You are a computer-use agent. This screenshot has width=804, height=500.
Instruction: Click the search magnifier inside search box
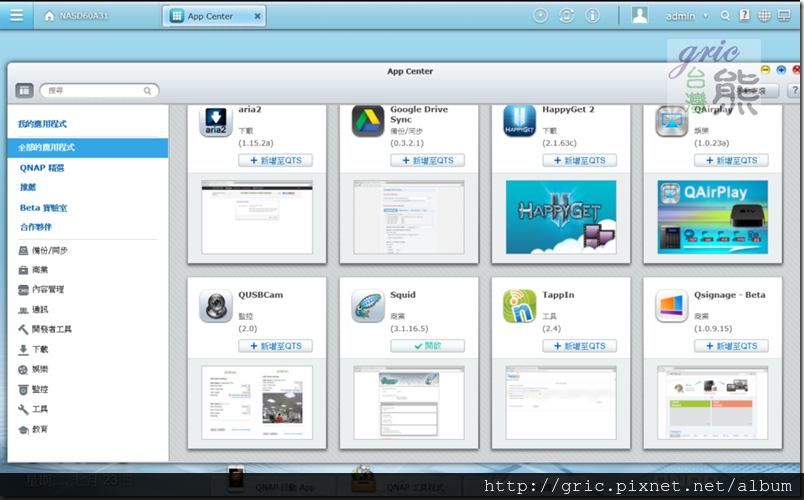click(x=147, y=91)
